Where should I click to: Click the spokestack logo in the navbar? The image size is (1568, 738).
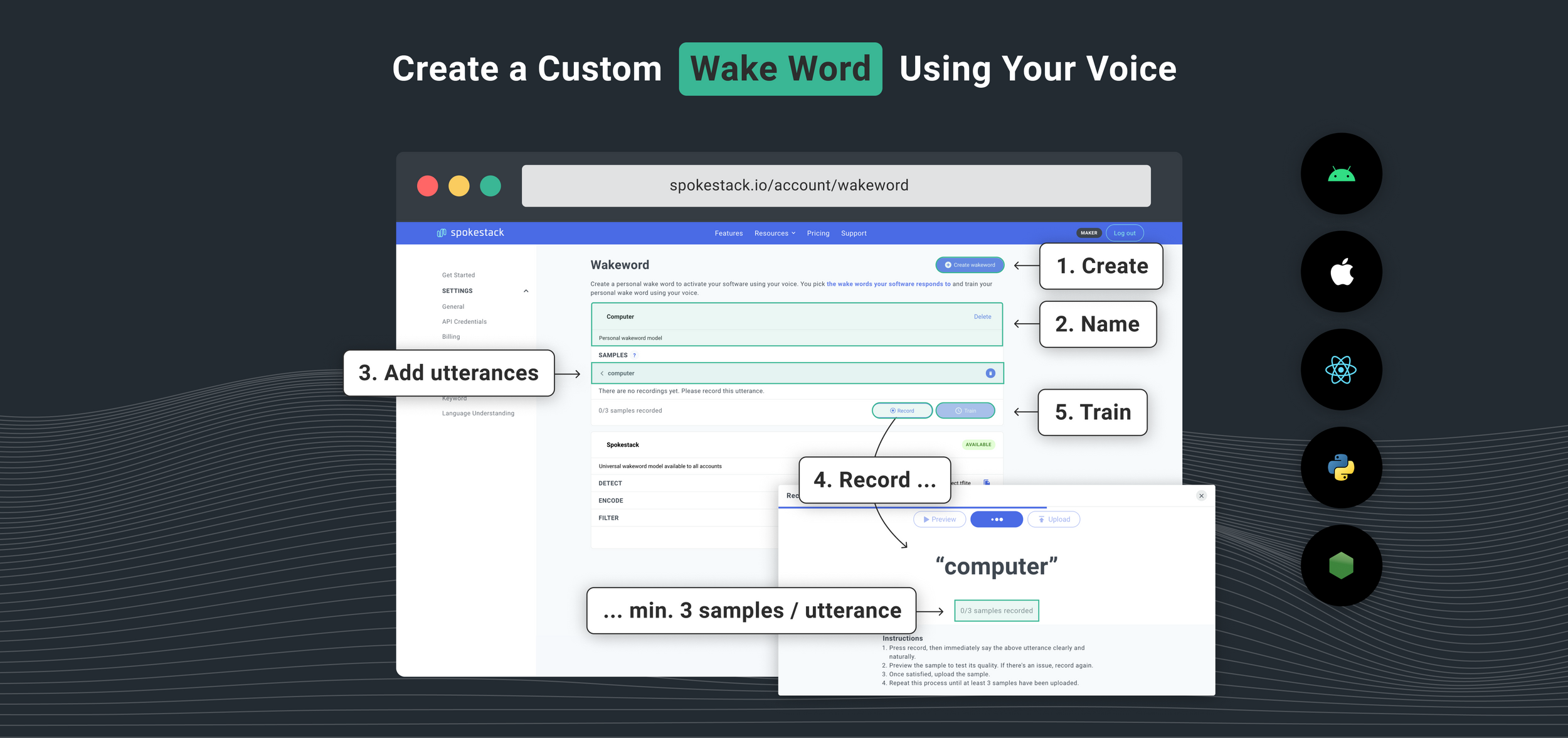click(x=470, y=233)
